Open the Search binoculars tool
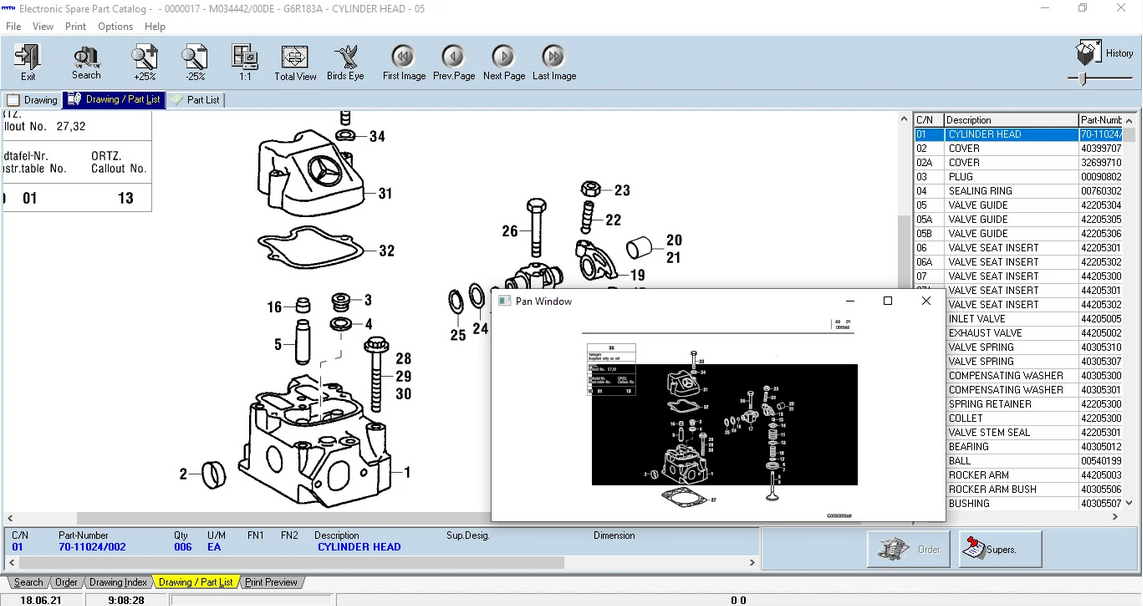Image resolution: width=1143 pixels, height=606 pixels. click(x=86, y=61)
